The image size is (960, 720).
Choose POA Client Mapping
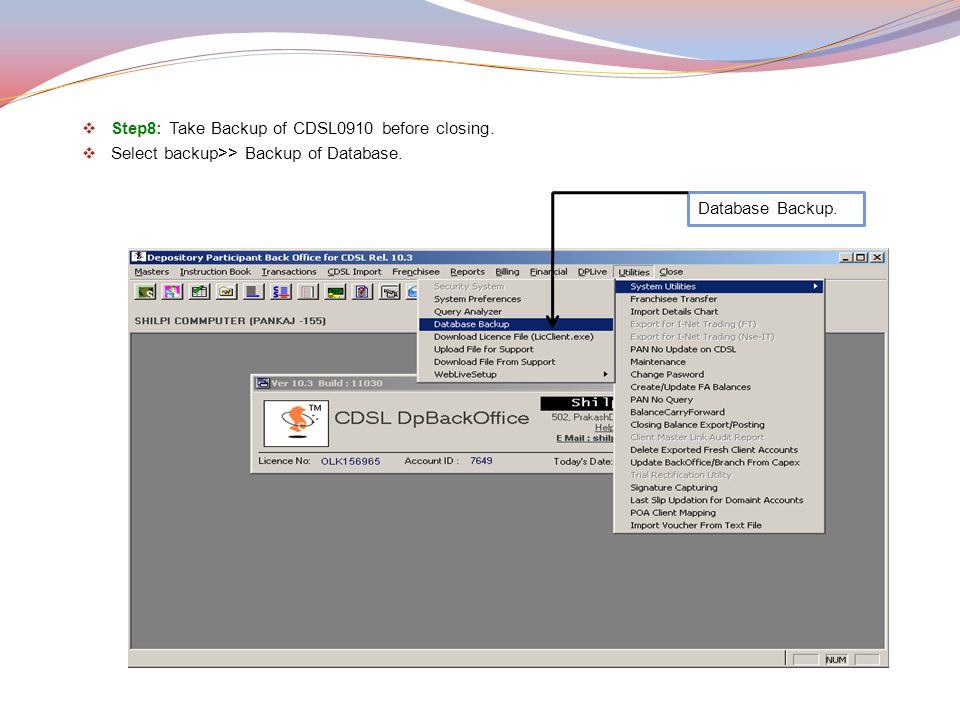(x=719, y=513)
